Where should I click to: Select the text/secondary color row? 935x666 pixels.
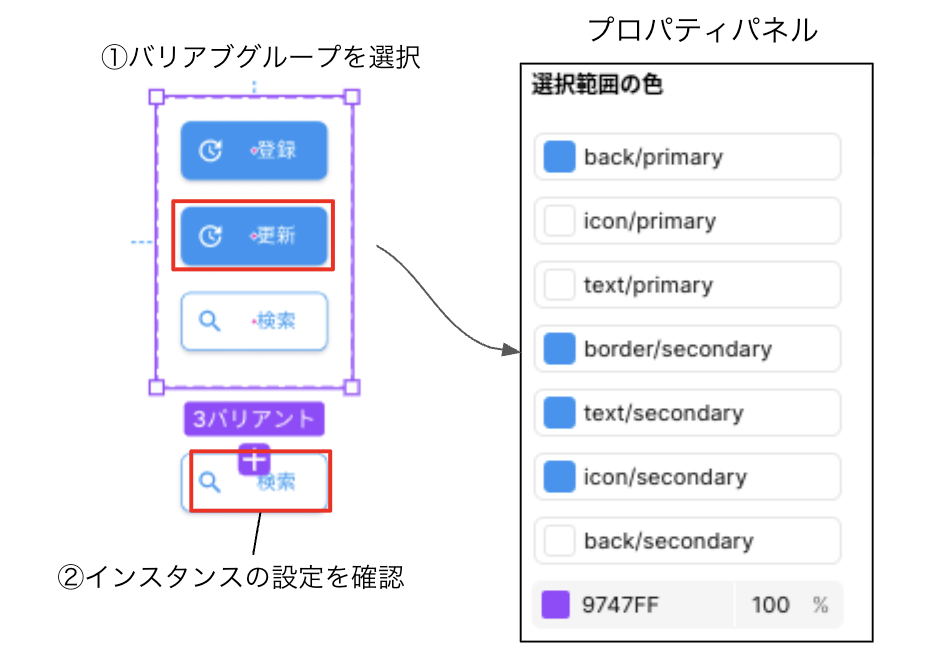point(688,413)
